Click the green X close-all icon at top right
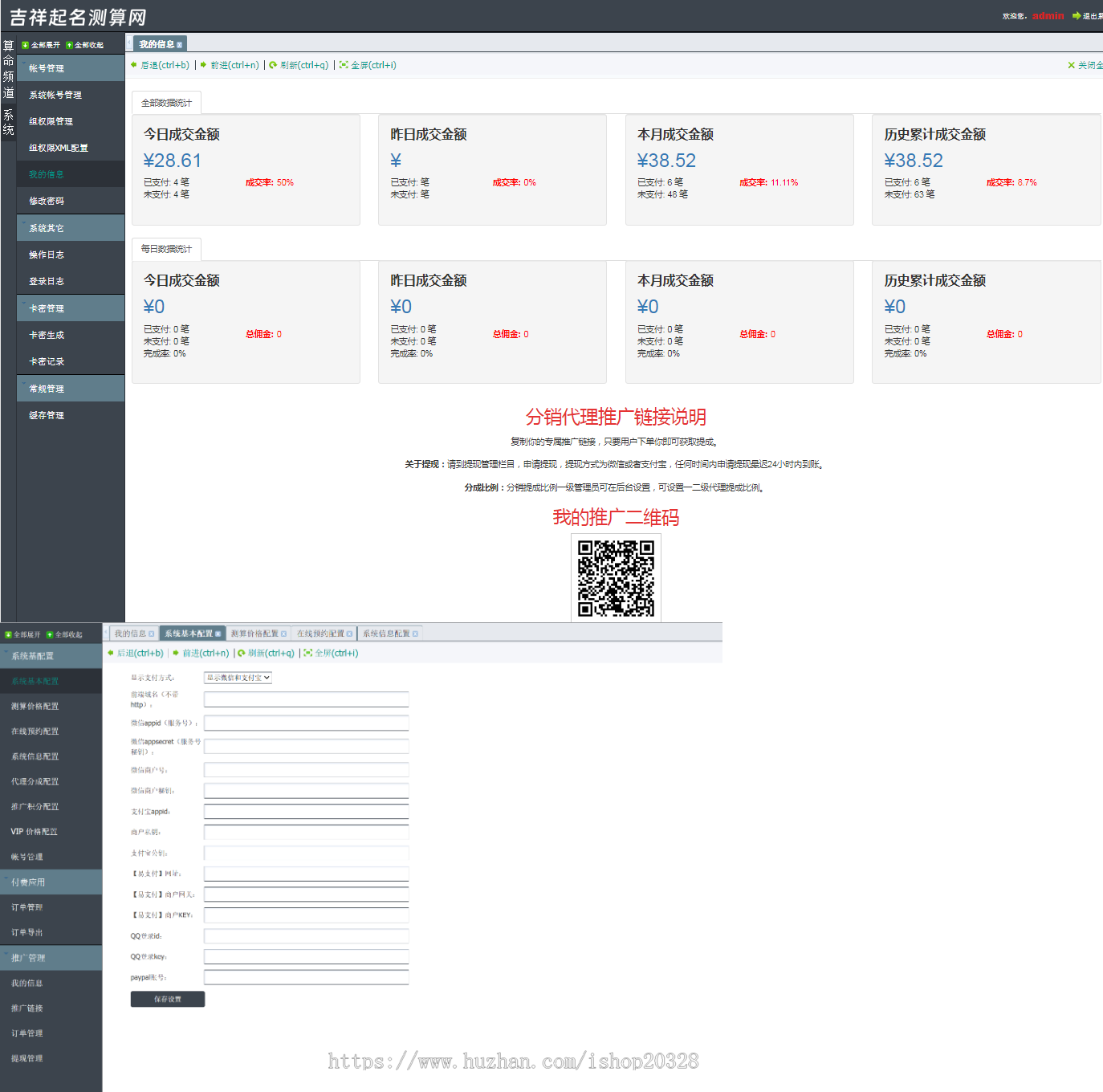Screen dimensions: 1103x1092 click(x=1071, y=65)
